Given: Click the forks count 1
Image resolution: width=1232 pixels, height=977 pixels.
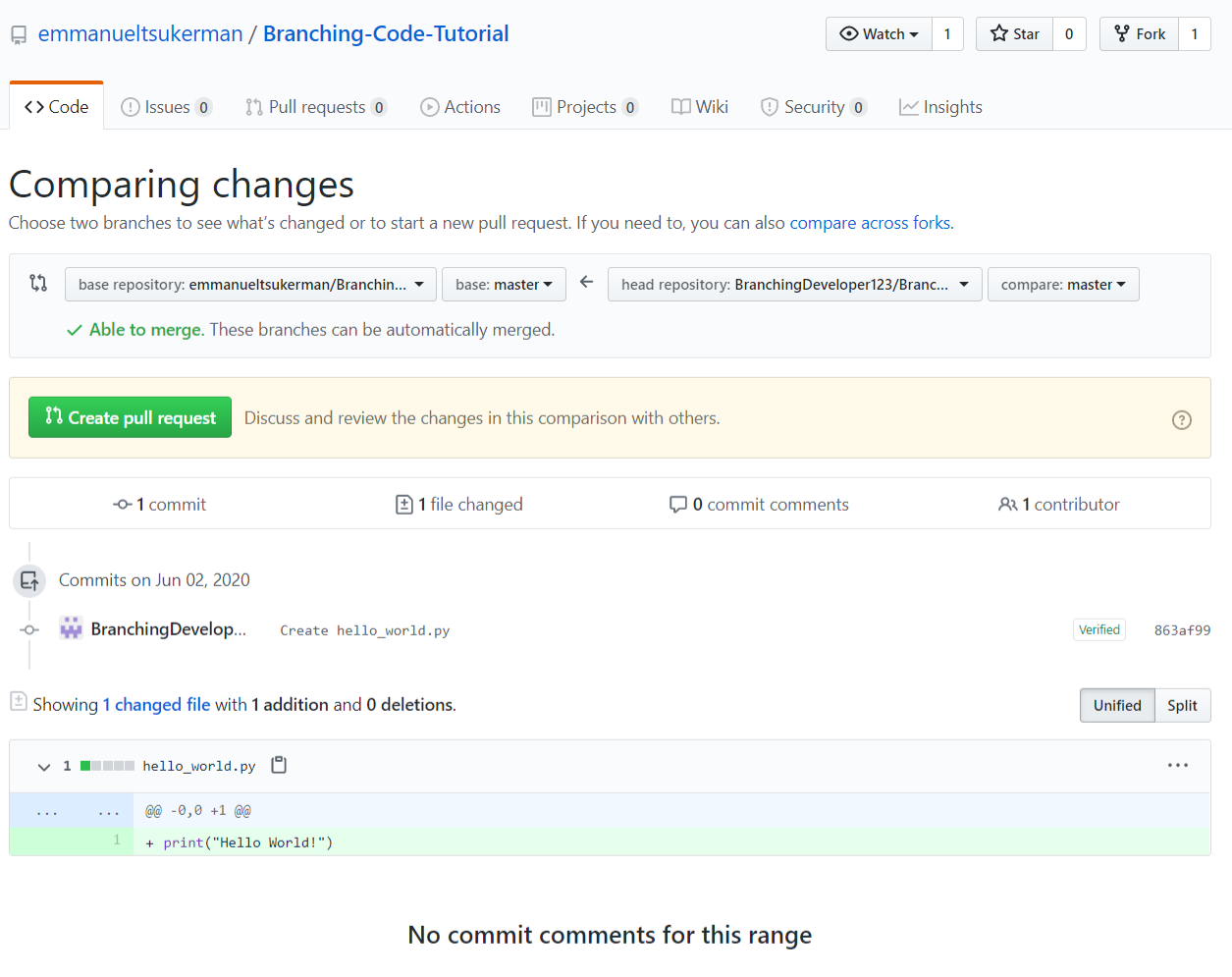Looking at the screenshot, I should click(x=1195, y=33).
